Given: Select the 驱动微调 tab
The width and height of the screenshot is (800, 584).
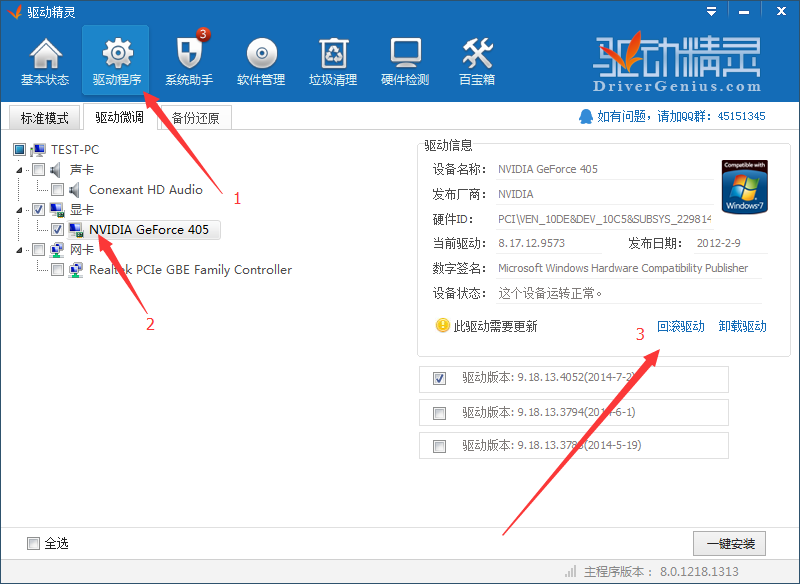Looking at the screenshot, I should point(119,117).
